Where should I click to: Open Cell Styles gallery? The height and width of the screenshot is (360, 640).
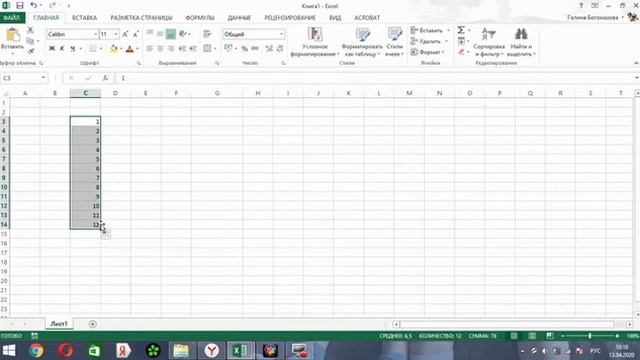click(394, 42)
